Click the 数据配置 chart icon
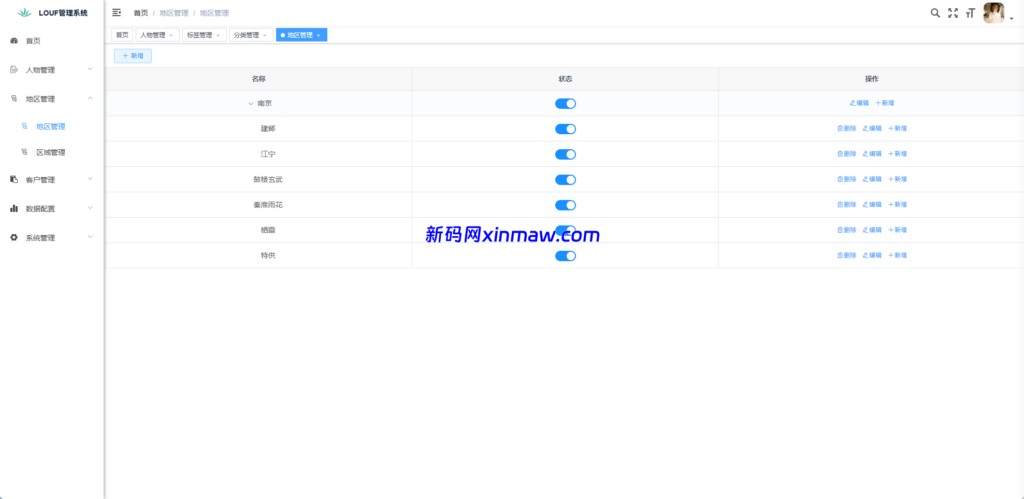 coord(14,208)
